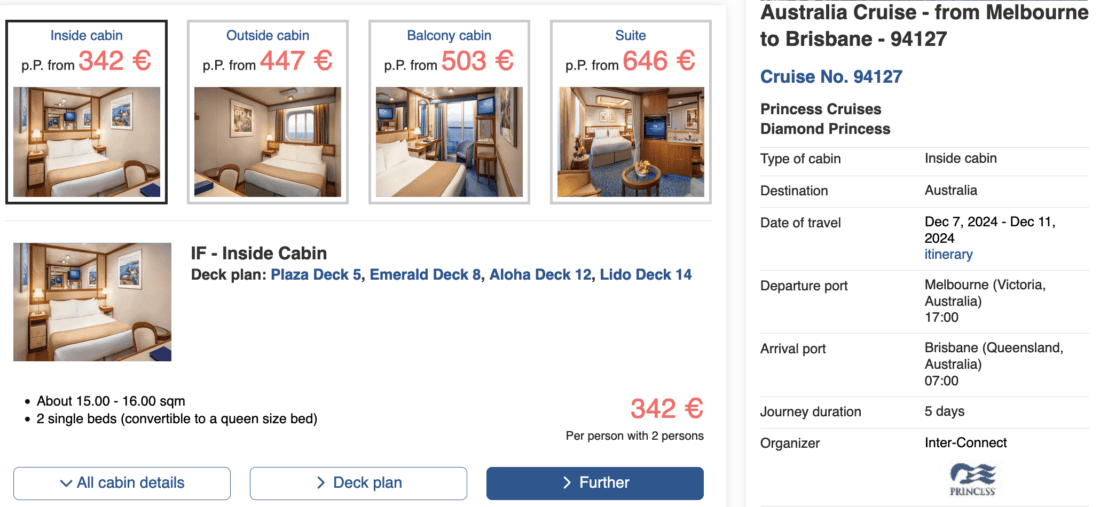Viewport: 1100px width, 507px height.
Task: Open the Plaza Deck 5 plan link
Action: pyautogui.click(x=316, y=274)
